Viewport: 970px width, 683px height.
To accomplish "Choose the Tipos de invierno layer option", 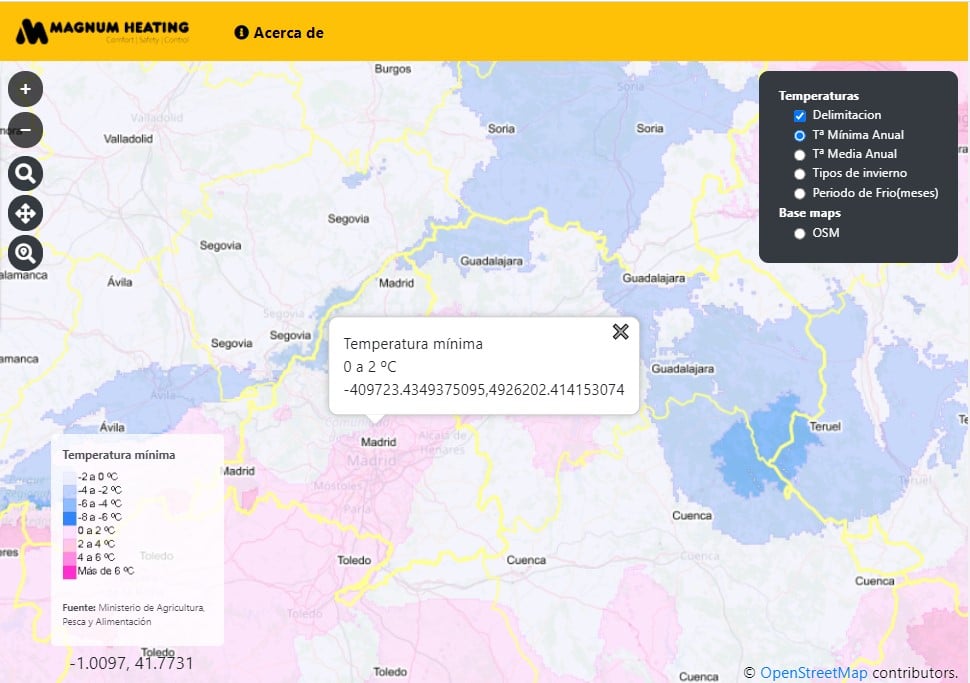I will tap(799, 173).
